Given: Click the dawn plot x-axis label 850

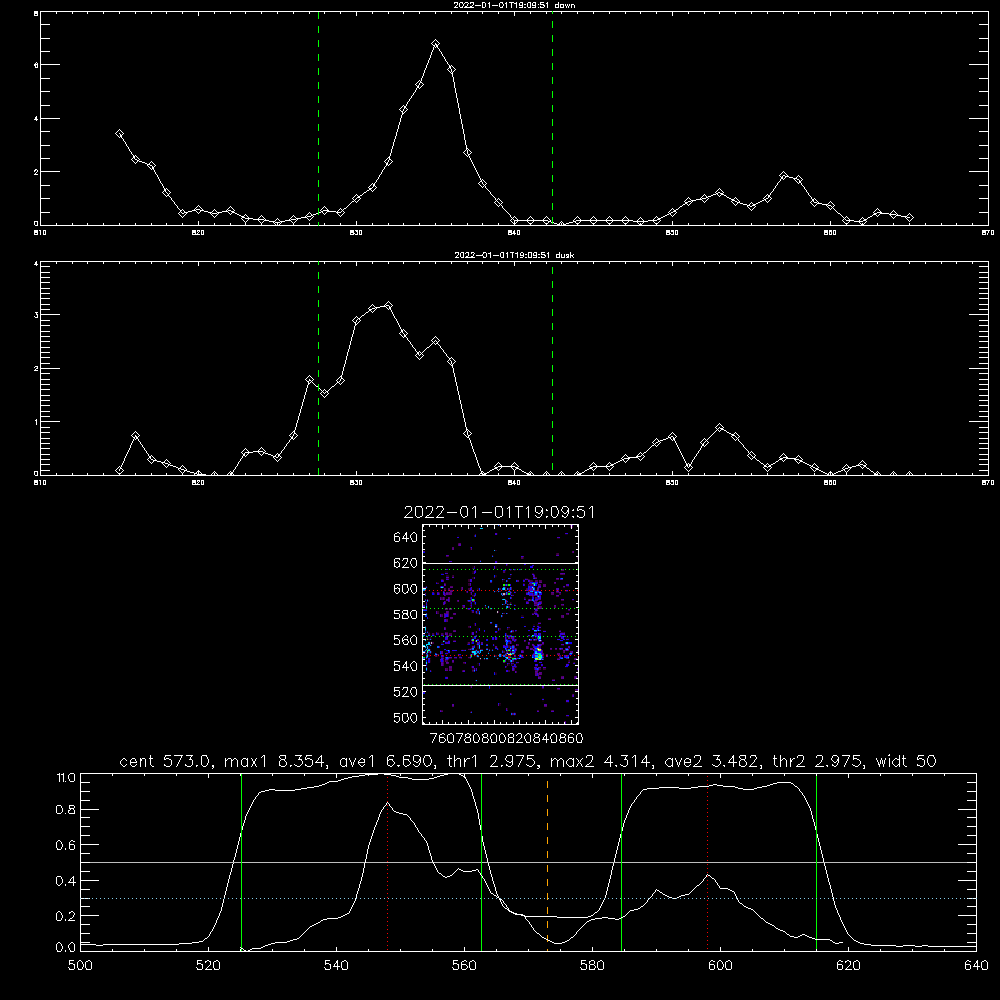Looking at the screenshot, I should [x=672, y=233].
